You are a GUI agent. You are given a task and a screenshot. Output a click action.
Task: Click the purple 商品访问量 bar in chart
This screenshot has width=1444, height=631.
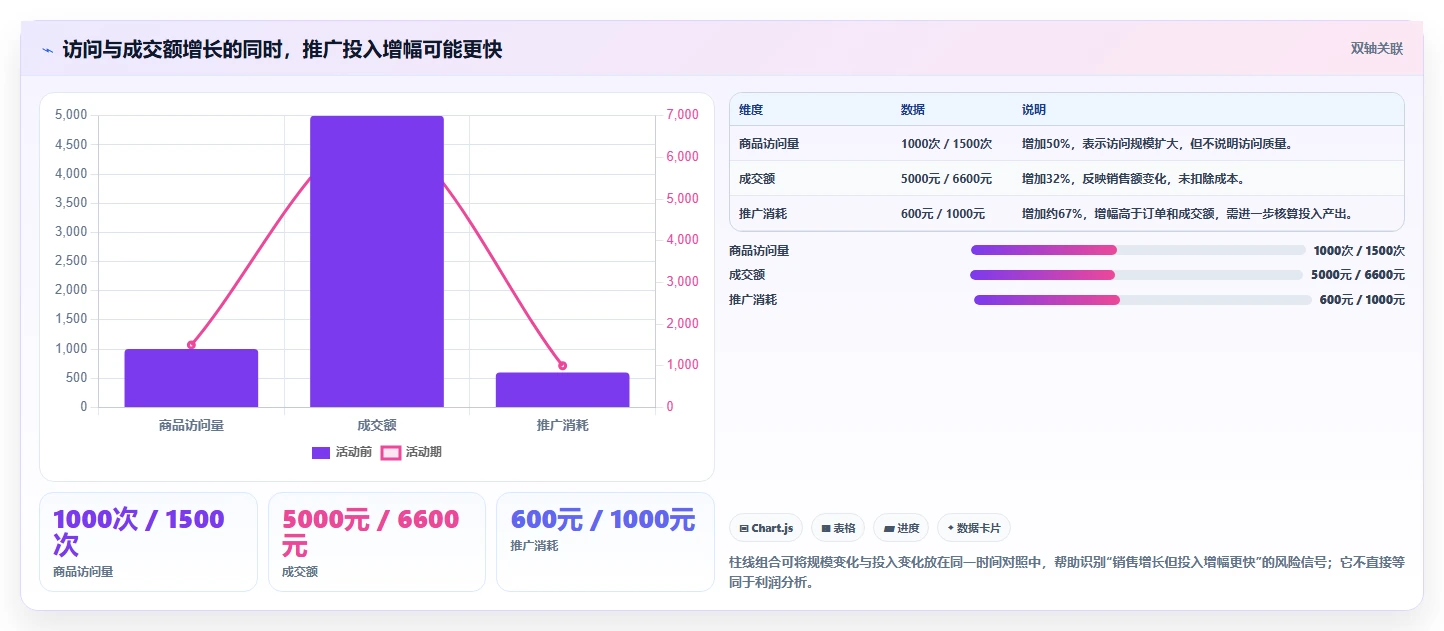point(191,378)
